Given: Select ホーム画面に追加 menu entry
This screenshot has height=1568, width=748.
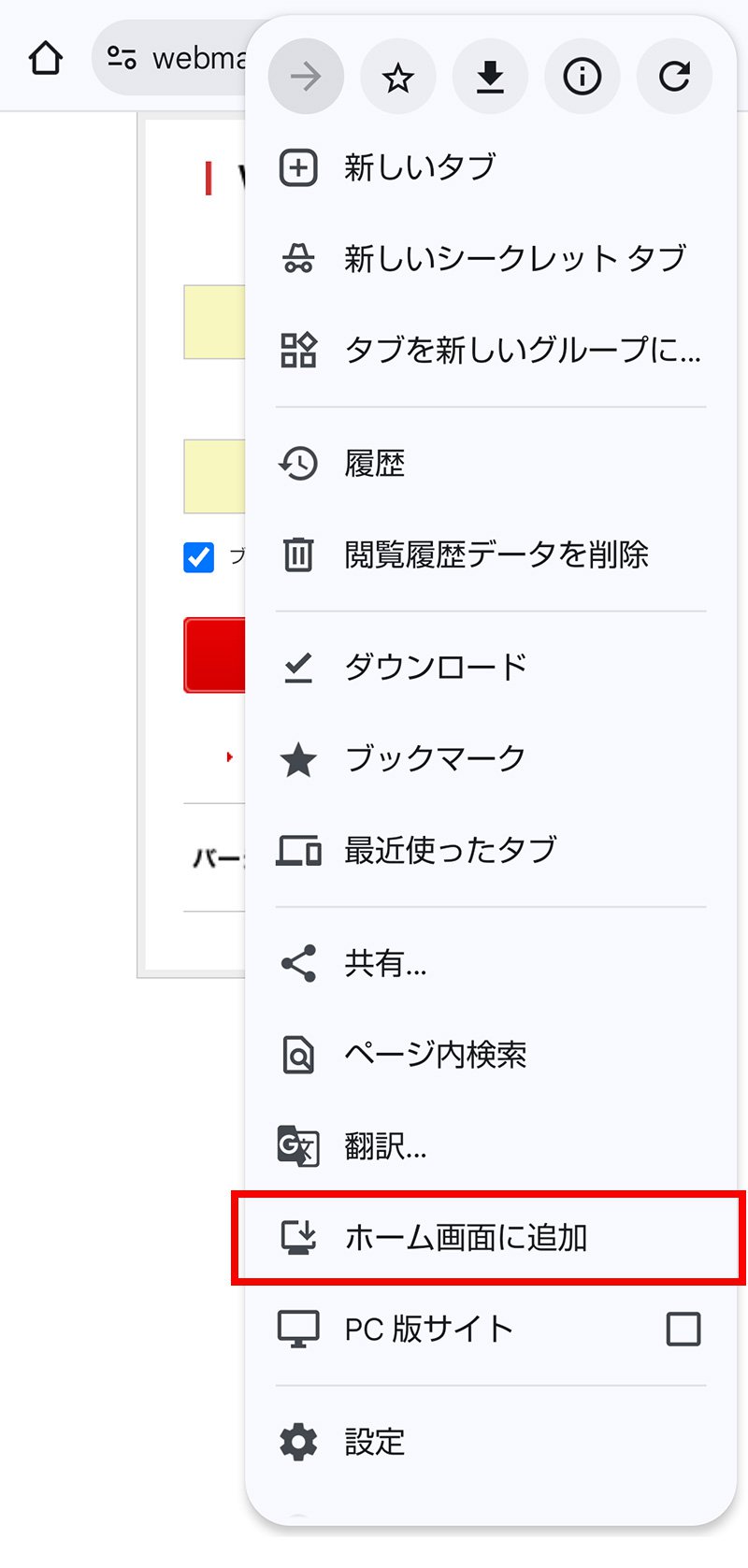Looking at the screenshot, I should pos(466,1237).
